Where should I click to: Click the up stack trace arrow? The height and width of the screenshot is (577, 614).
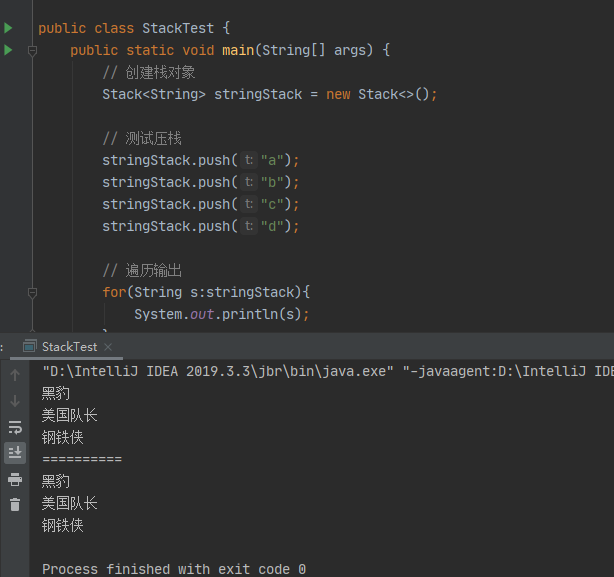15,375
